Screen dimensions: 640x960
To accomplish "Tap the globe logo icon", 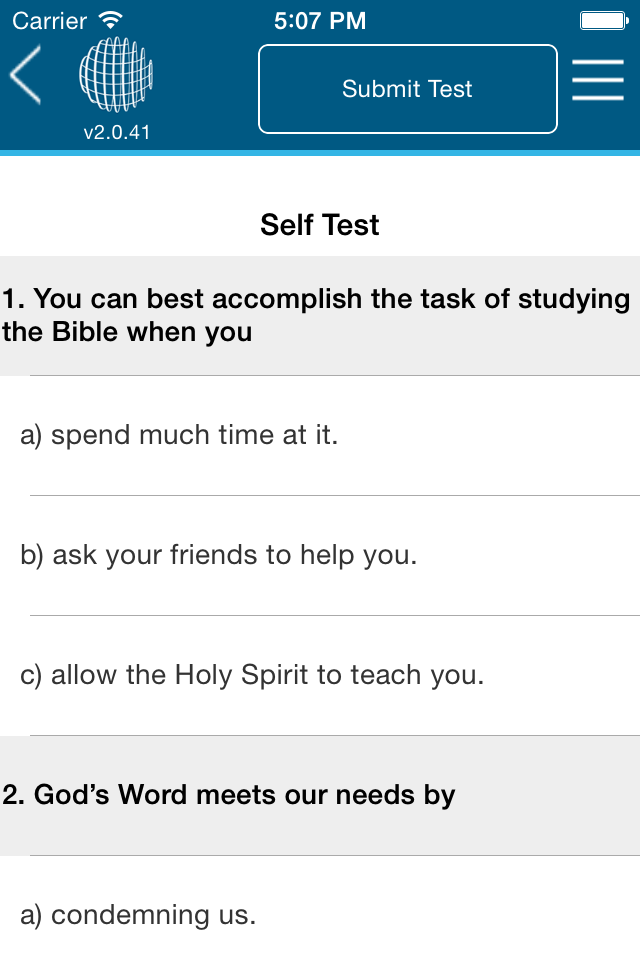I will point(116,75).
